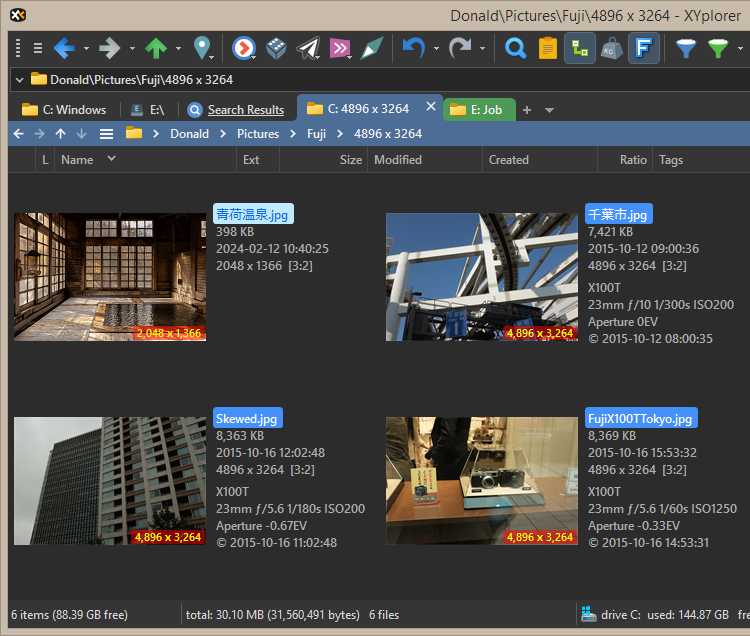Click the blue Back arrow in toolbar
Viewport: 750px width, 636px height.
(65, 48)
